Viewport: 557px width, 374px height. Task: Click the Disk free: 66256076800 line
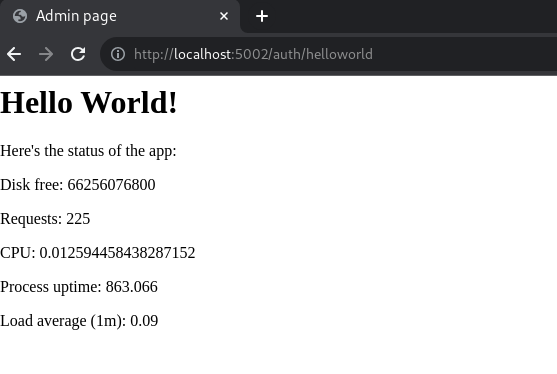78,185
